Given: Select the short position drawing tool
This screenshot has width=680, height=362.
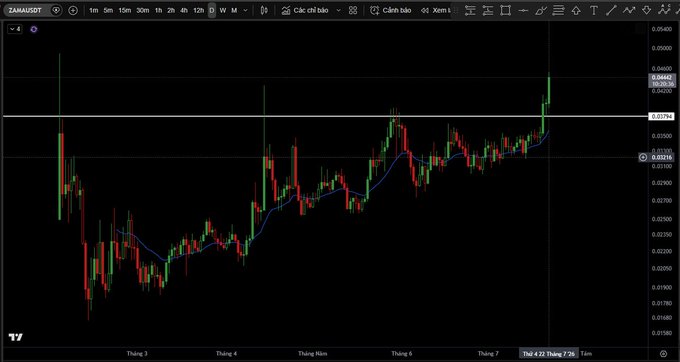Looking at the screenshot, I should (488, 10).
